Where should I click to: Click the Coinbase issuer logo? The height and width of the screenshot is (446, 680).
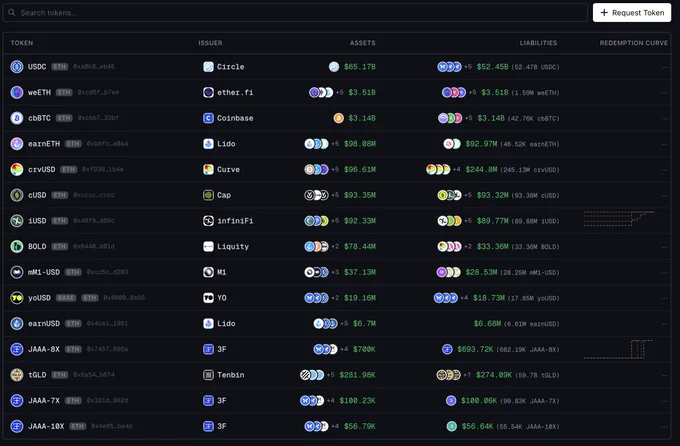(209, 118)
